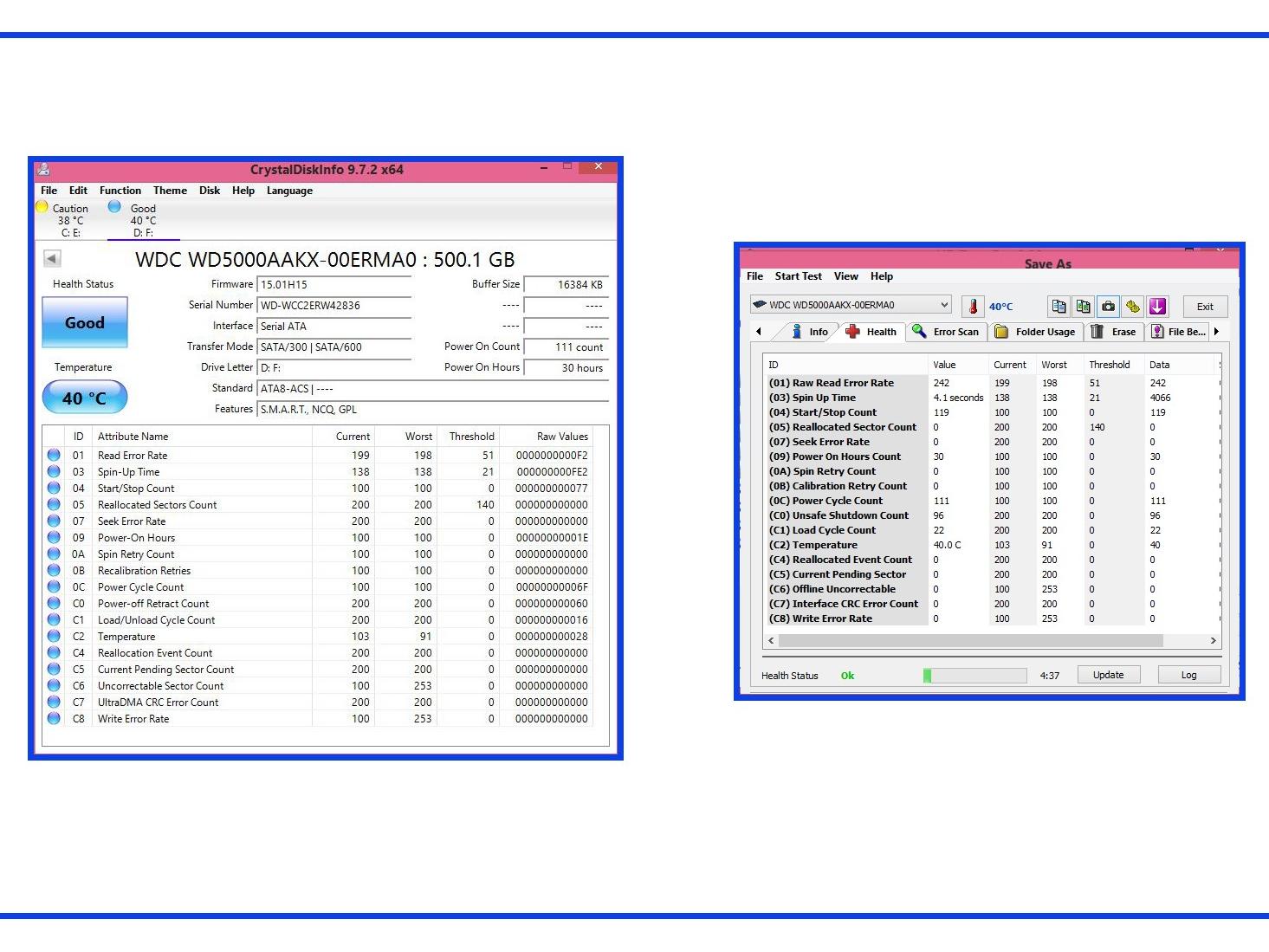Image resolution: width=1269 pixels, height=952 pixels.
Task: Click the Transfer Mode field
Action: (x=334, y=347)
